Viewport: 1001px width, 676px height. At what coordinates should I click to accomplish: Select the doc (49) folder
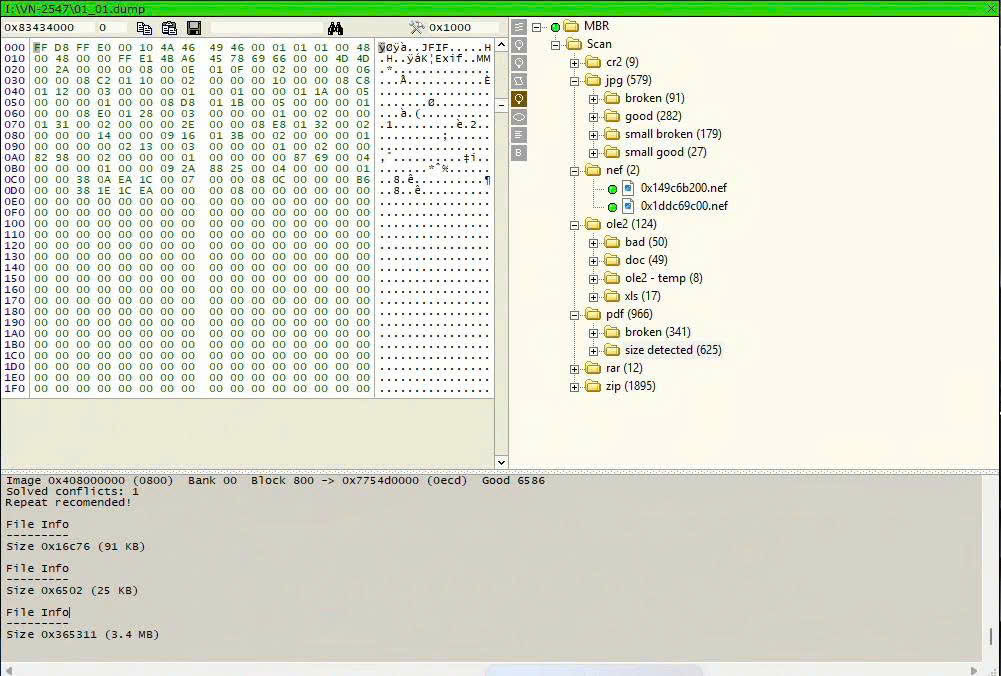pyautogui.click(x=646, y=260)
